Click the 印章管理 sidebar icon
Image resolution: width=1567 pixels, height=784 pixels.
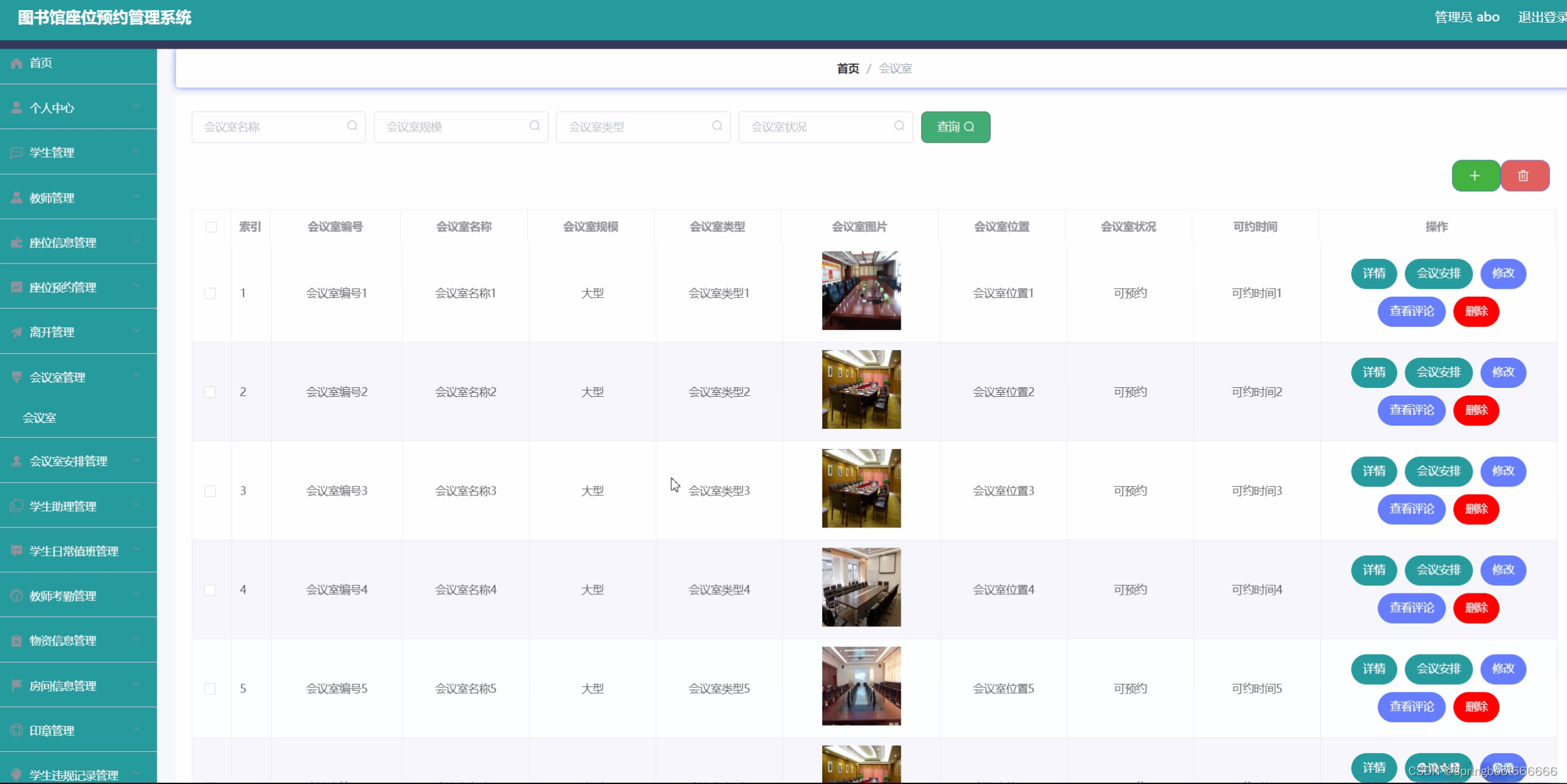(x=17, y=730)
